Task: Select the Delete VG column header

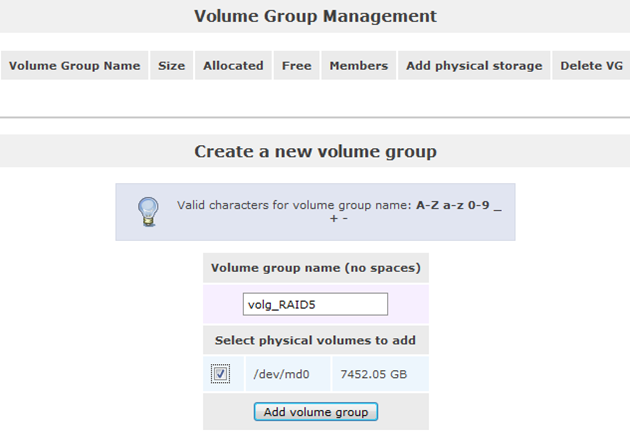Action: click(x=590, y=66)
